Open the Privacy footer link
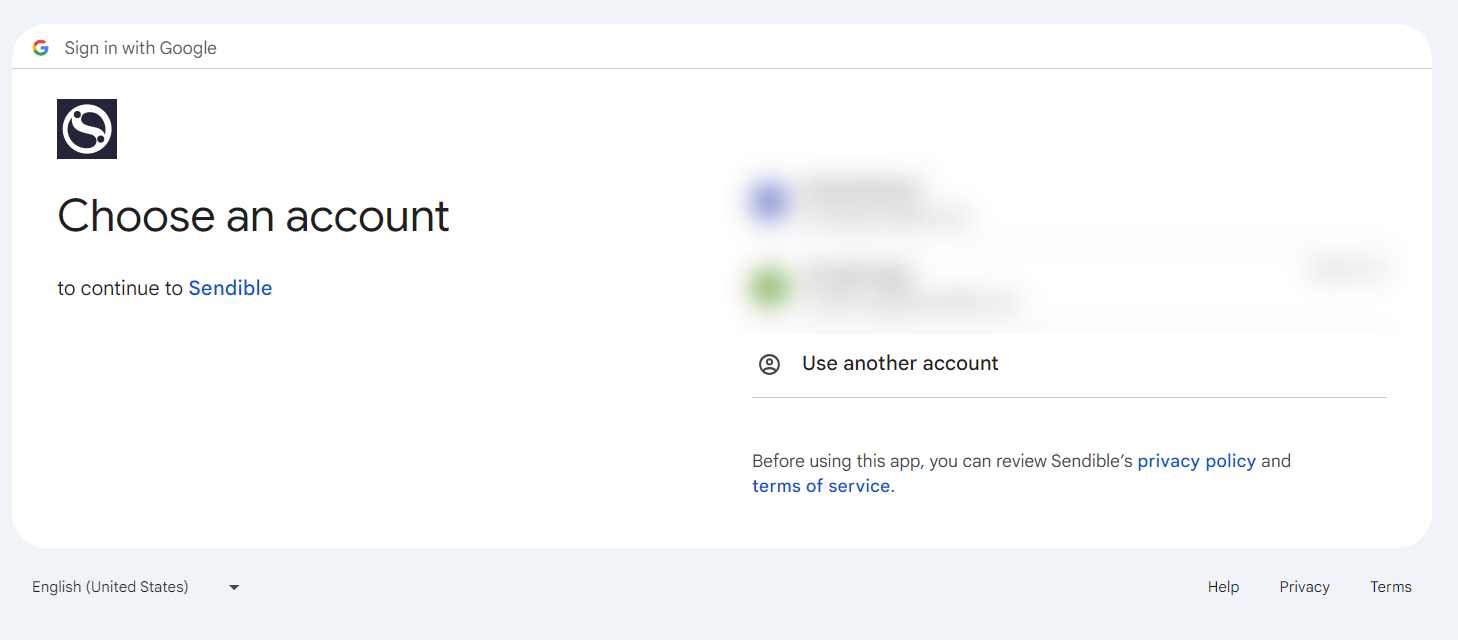Image resolution: width=1458 pixels, height=640 pixels. pos(1304,587)
